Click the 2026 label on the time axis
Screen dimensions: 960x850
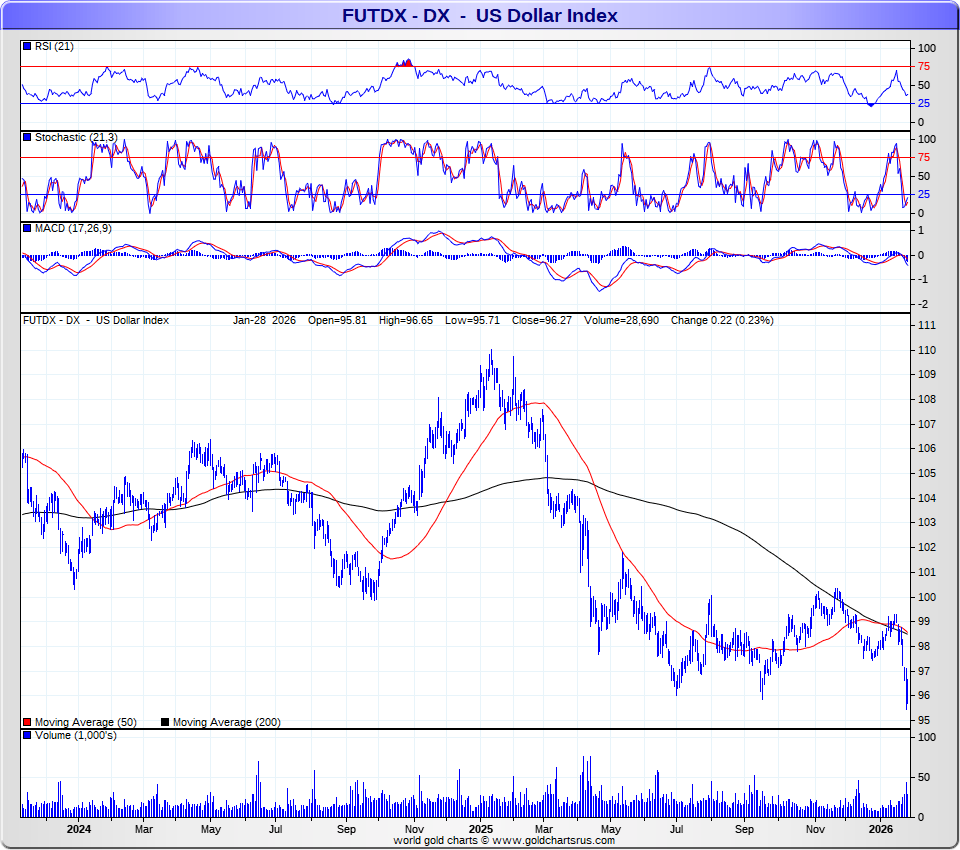point(880,829)
